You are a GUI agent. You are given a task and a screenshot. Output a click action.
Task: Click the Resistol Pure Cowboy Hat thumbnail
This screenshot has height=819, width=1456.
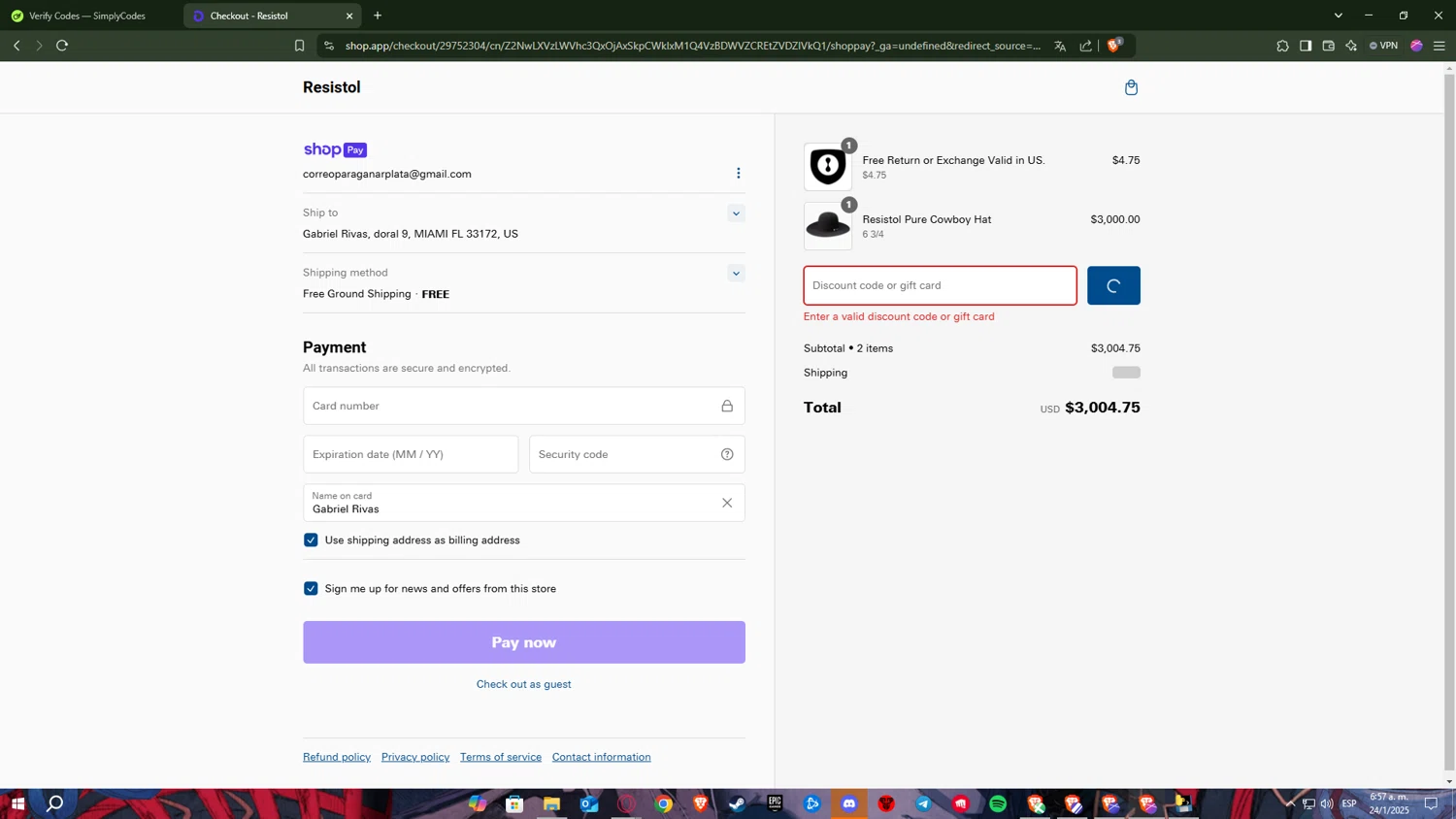tap(828, 225)
